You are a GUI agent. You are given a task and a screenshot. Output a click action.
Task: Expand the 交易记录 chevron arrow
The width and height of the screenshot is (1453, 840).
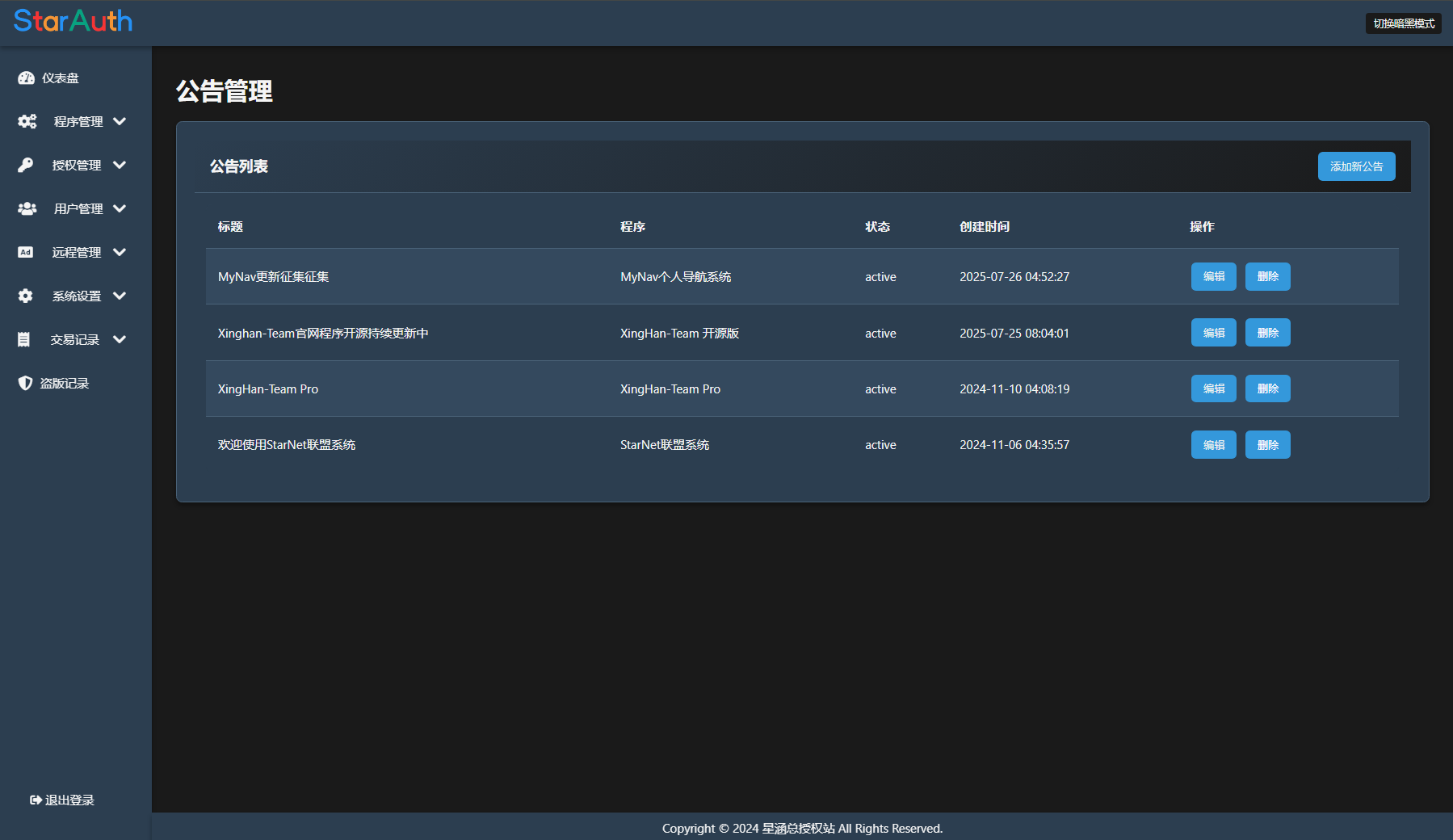tap(120, 340)
